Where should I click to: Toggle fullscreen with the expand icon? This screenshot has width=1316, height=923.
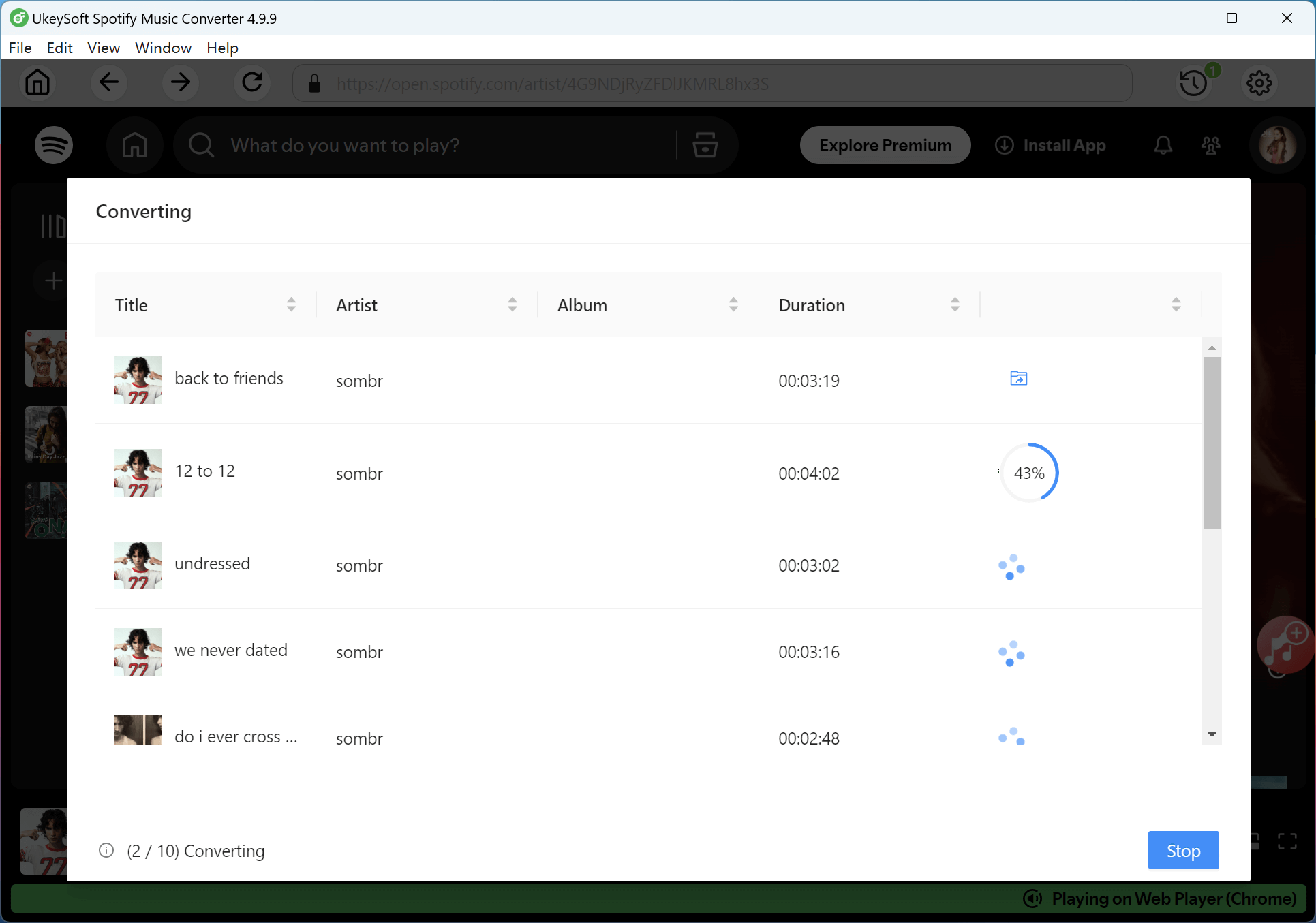pyautogui.click(x=1287, y=841)
